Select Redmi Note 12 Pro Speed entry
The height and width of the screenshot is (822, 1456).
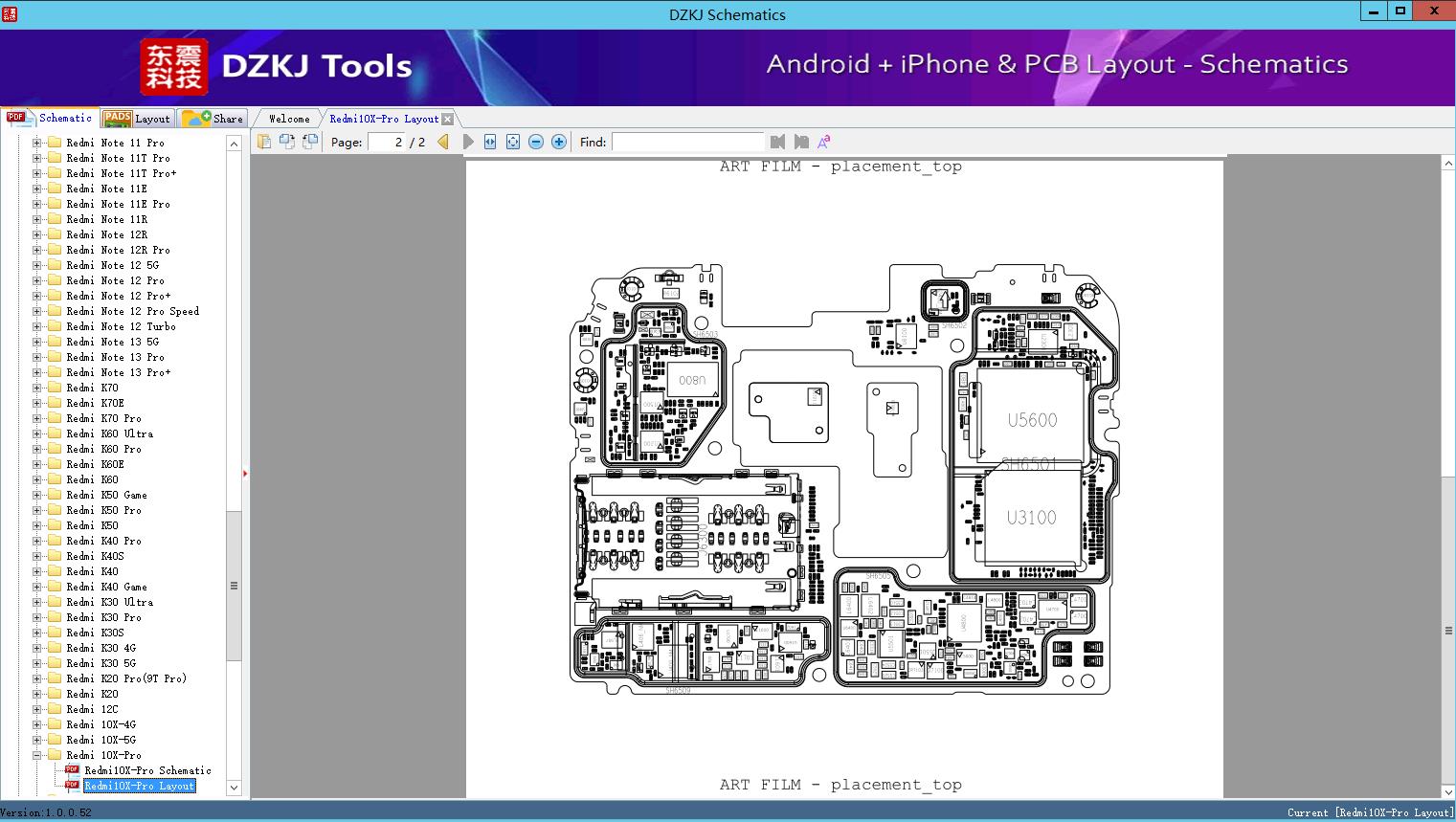tap(133, 311)
